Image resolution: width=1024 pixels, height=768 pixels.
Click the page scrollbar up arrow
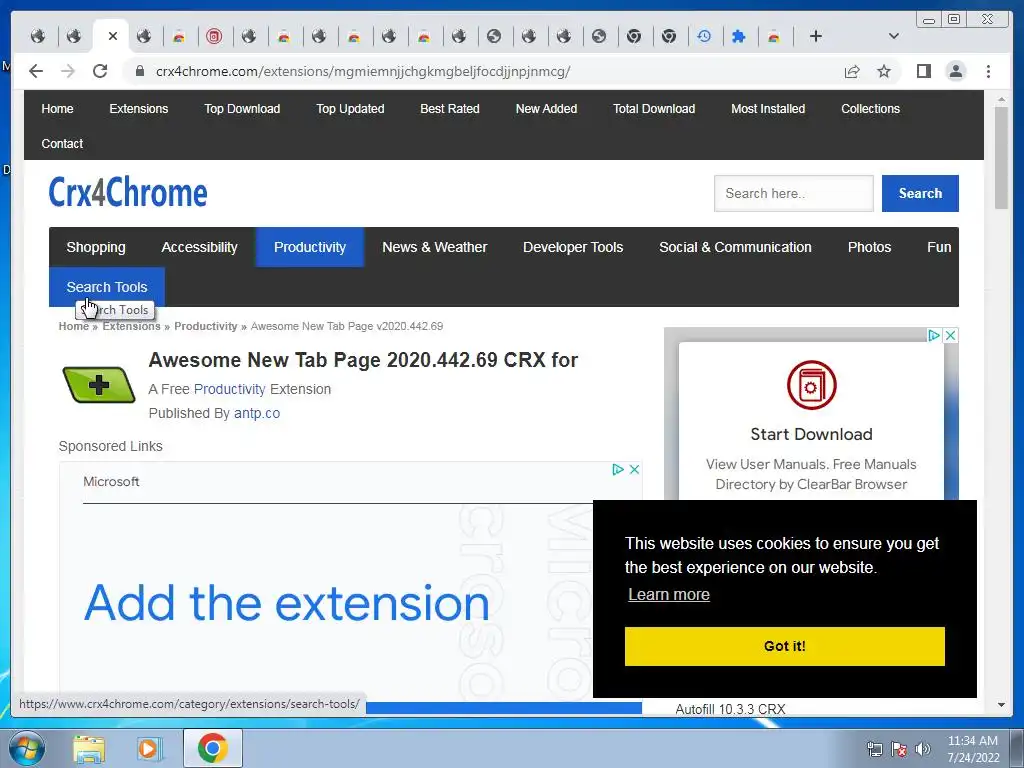click(1001, 100)
